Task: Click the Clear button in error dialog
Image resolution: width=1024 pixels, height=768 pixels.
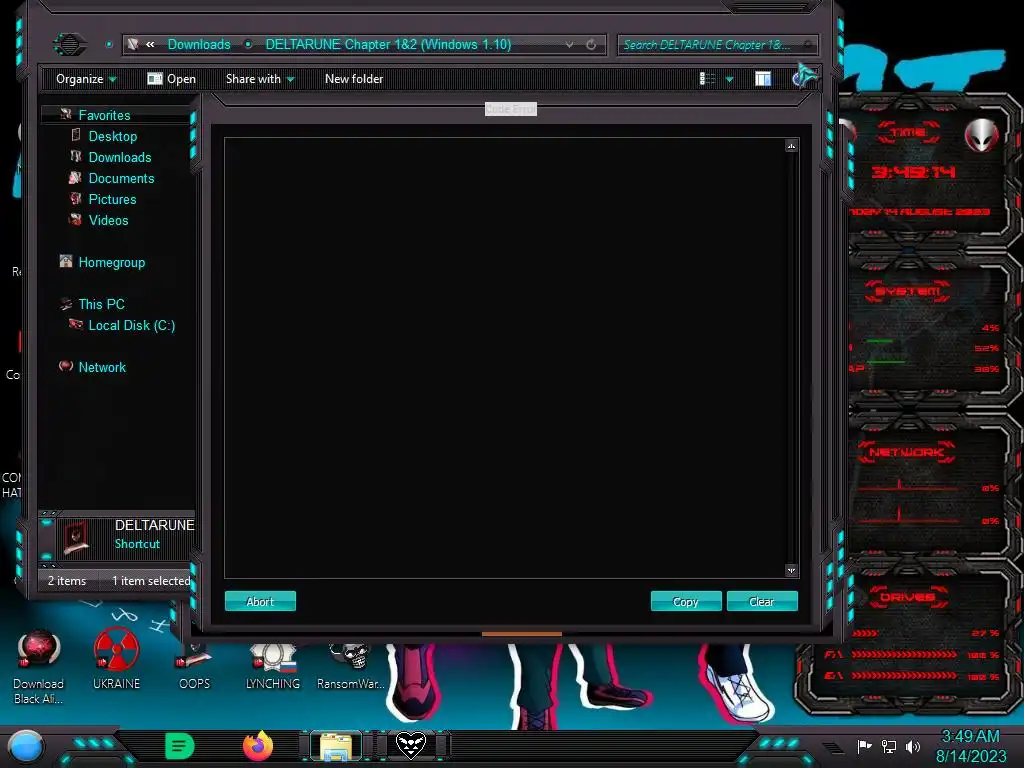Action: tap(761, 601)
